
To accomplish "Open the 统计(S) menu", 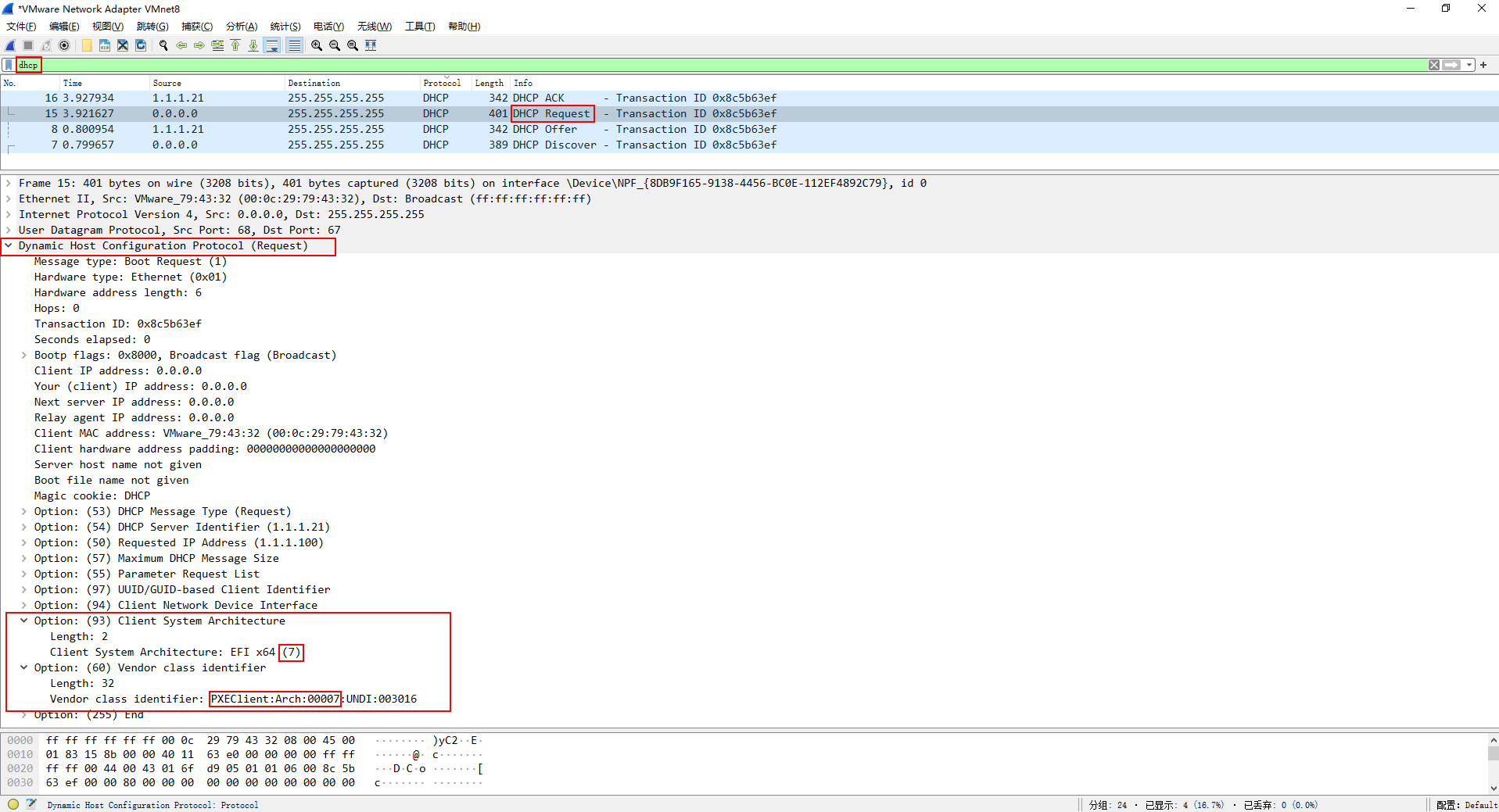I will pos(285,27).
